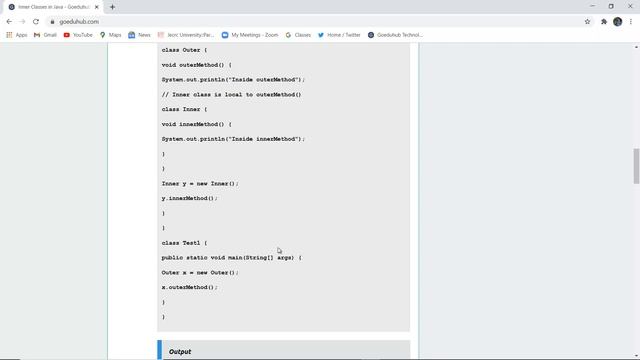Click 'Inner y = new Inner();' line

click(200, 184)
